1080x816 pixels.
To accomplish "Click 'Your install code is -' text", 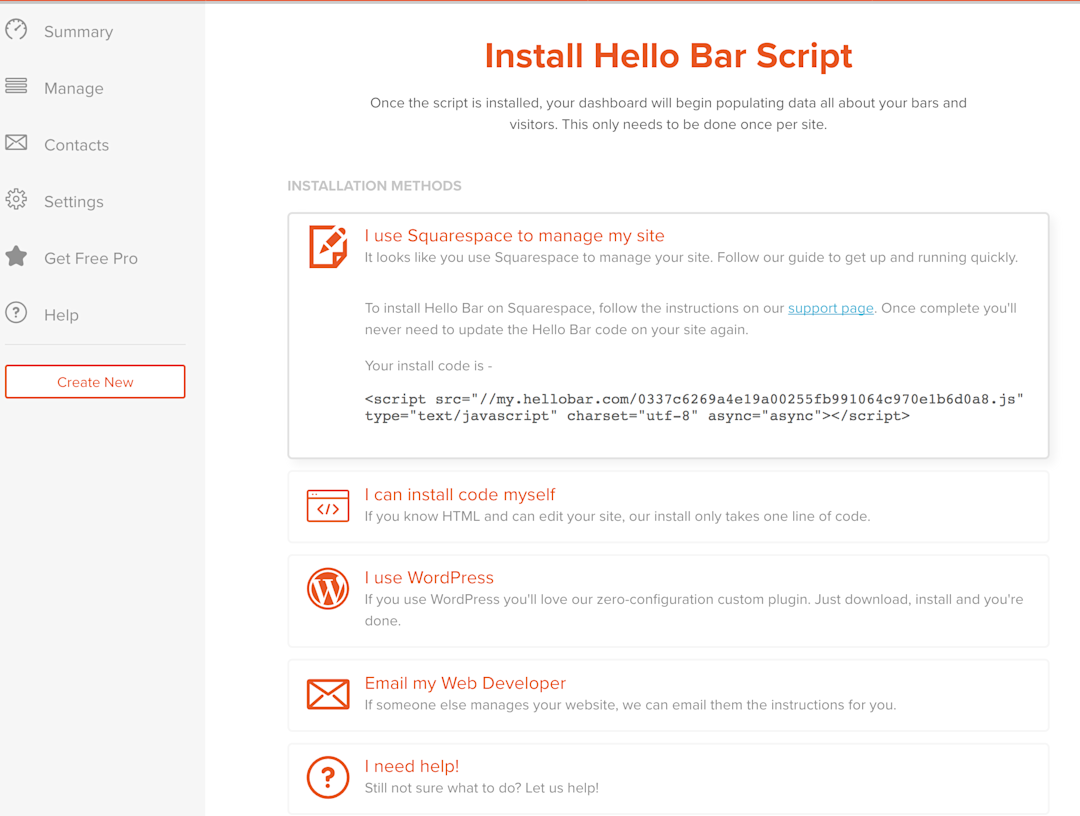I will tap(428, 366).
